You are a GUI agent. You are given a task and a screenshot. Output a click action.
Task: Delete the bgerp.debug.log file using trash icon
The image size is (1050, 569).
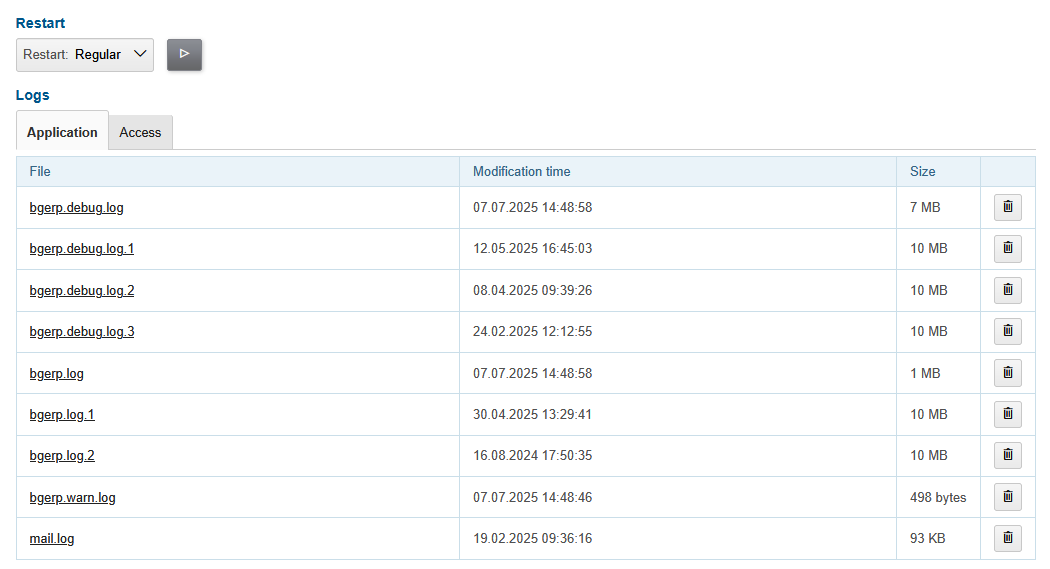[1007, 207]
